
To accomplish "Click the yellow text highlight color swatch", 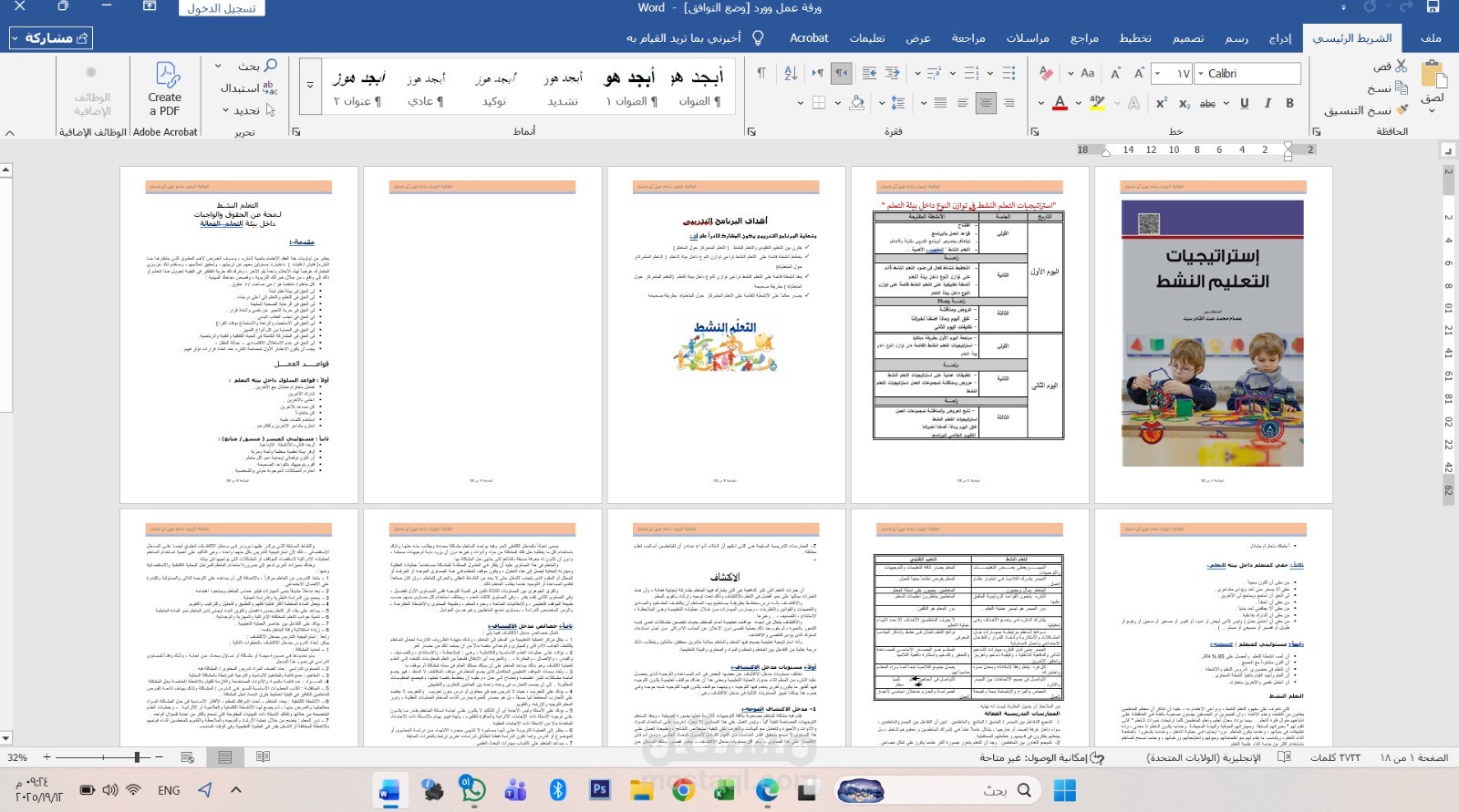I will 1097,103.
